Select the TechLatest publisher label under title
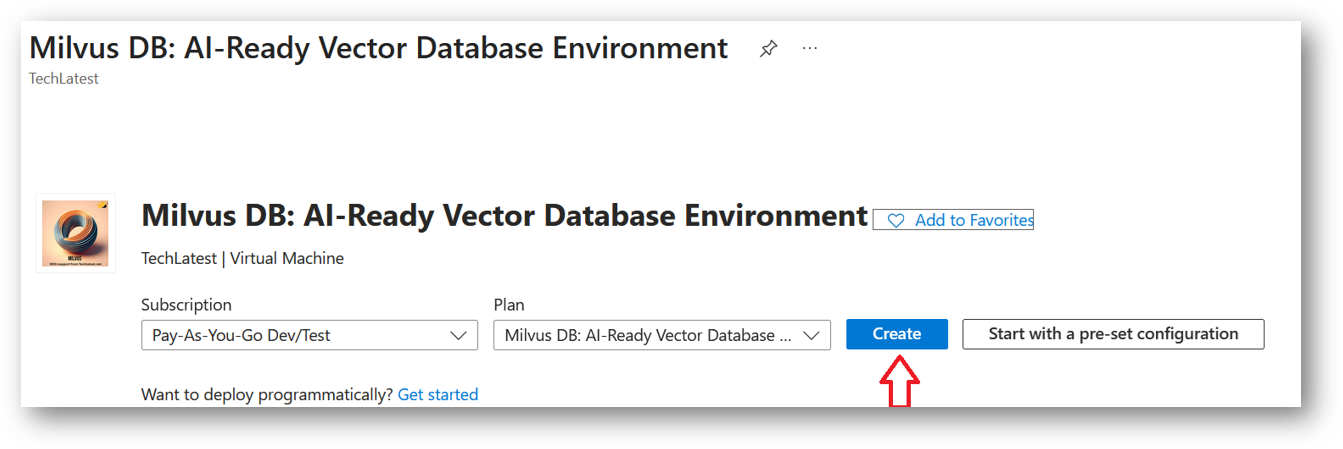Viewport: 1343px width, 449px height. point(64,79)
